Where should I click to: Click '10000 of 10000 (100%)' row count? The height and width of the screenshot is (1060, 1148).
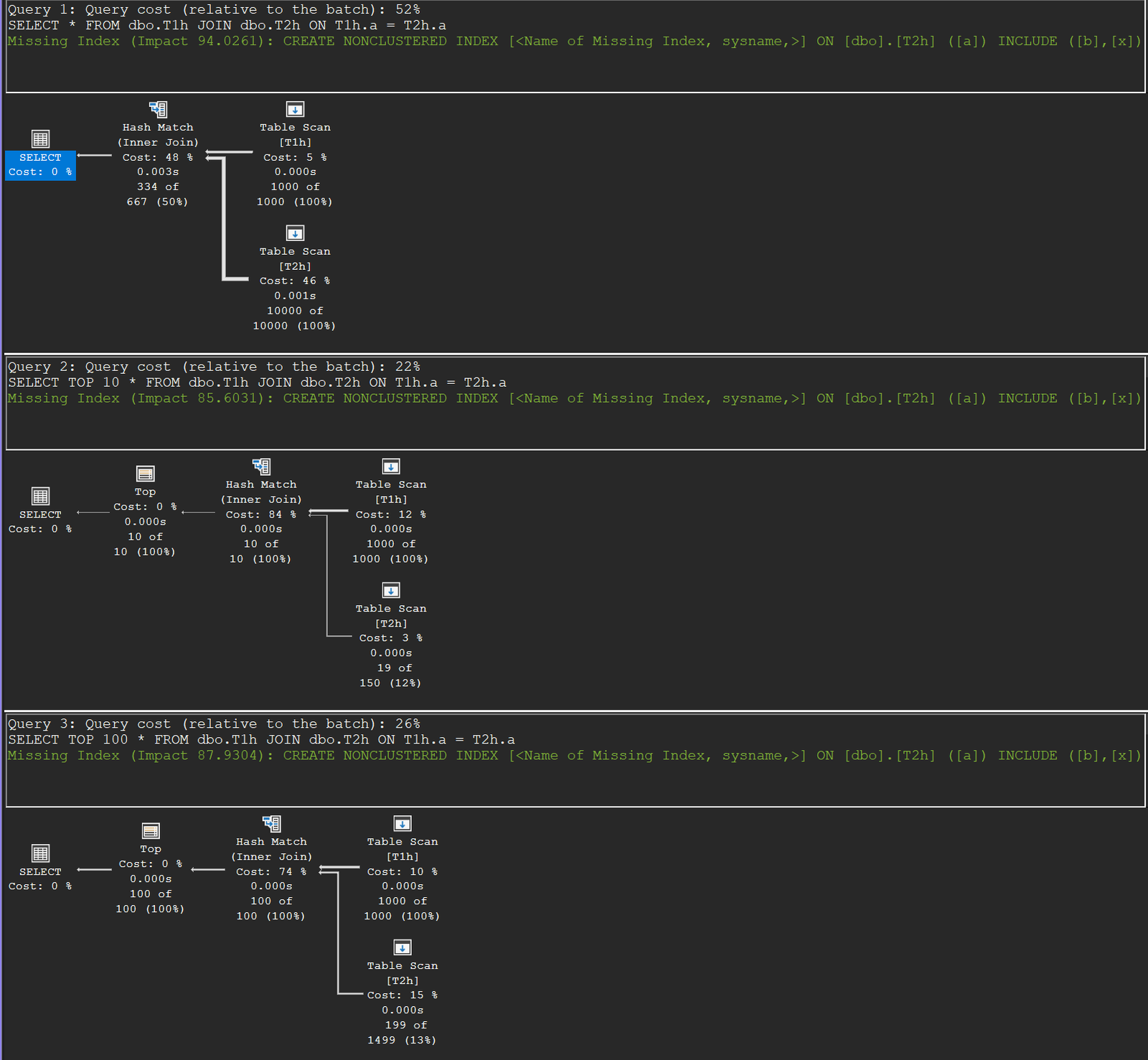tap(295, 319)
